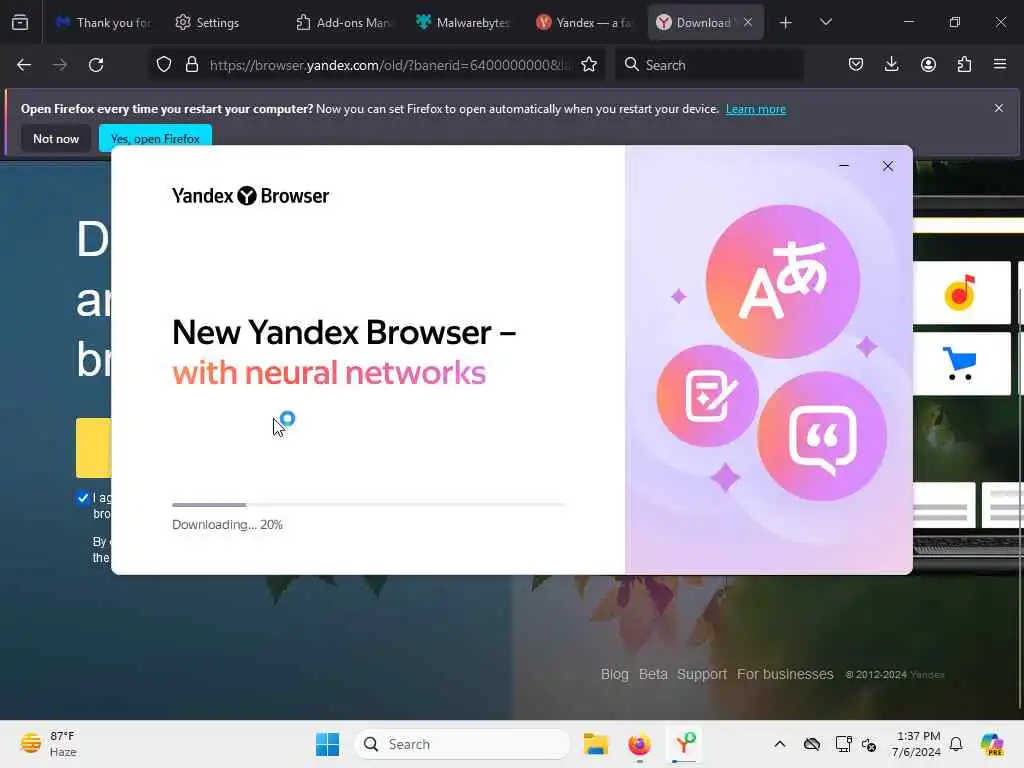Open weather widget showing 87°F Haze
This screenshot has height=768, width=1024.
[49, 744]
